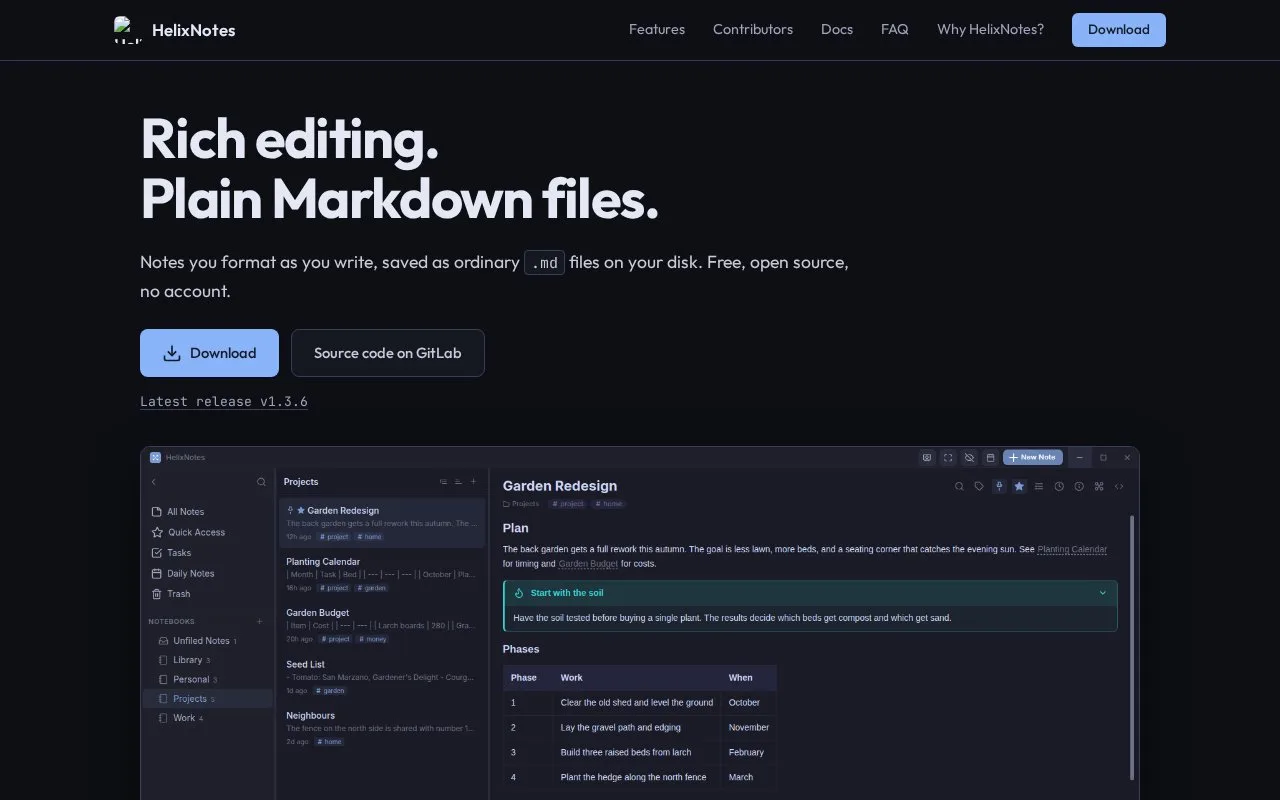Select the Projects notebook

pyautogui.click(x=208, y=699)
